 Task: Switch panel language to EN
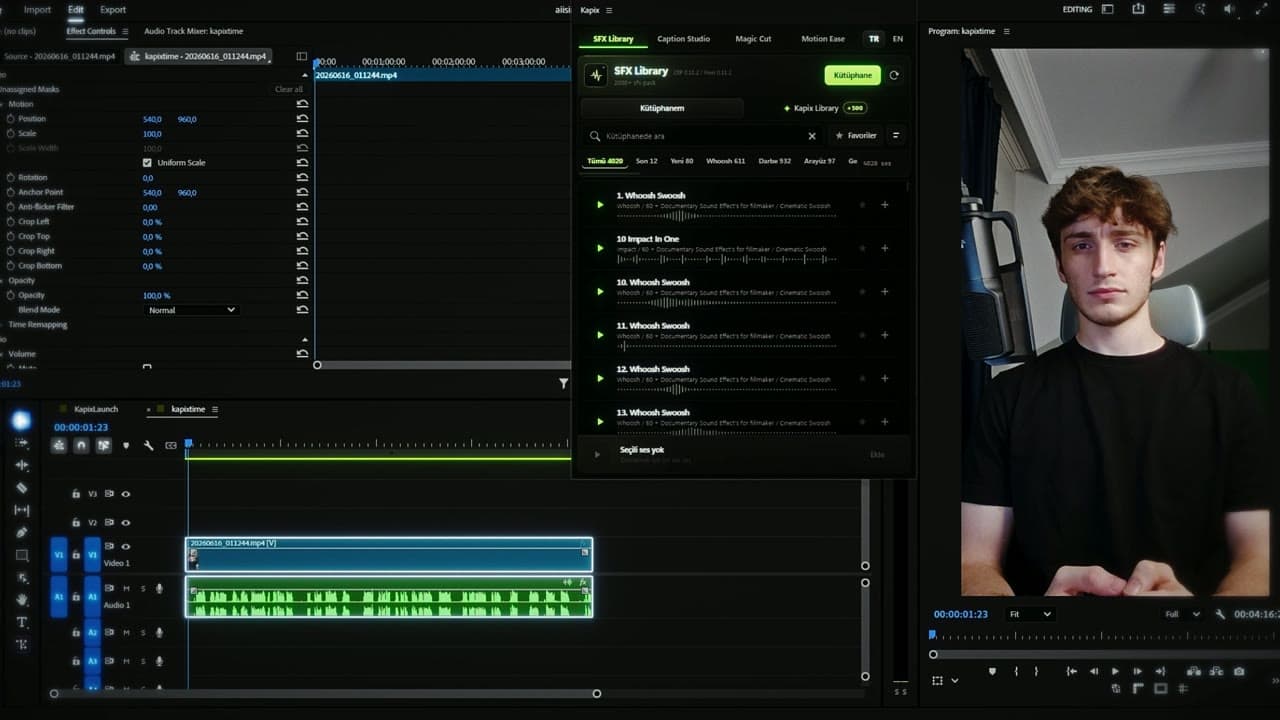click(x=897, y=39)
